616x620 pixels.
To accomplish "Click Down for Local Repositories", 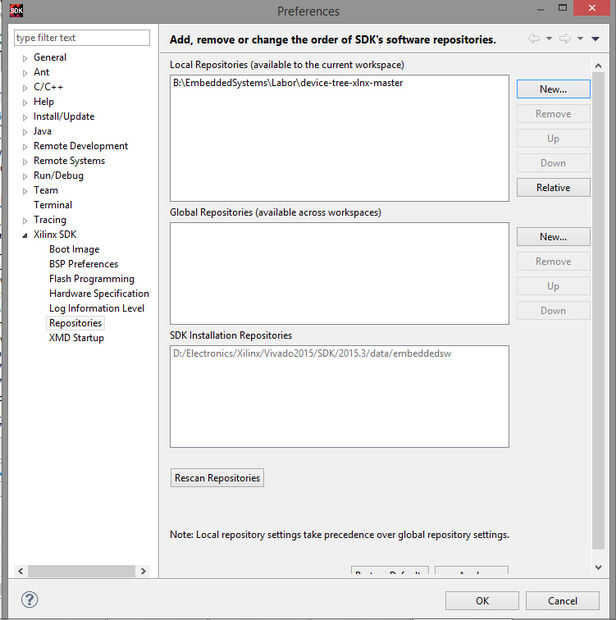I will pyautogui.click(x=553, y=163).
